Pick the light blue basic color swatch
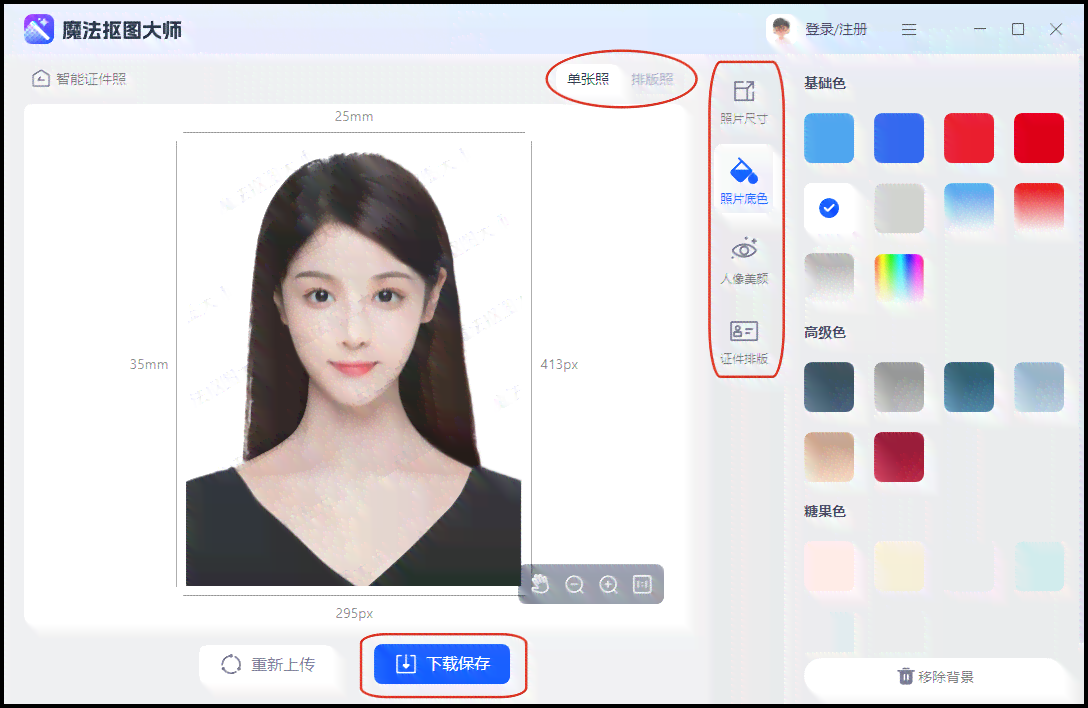Viewport: 1088px width, 708px height. [x=829, y=138]
